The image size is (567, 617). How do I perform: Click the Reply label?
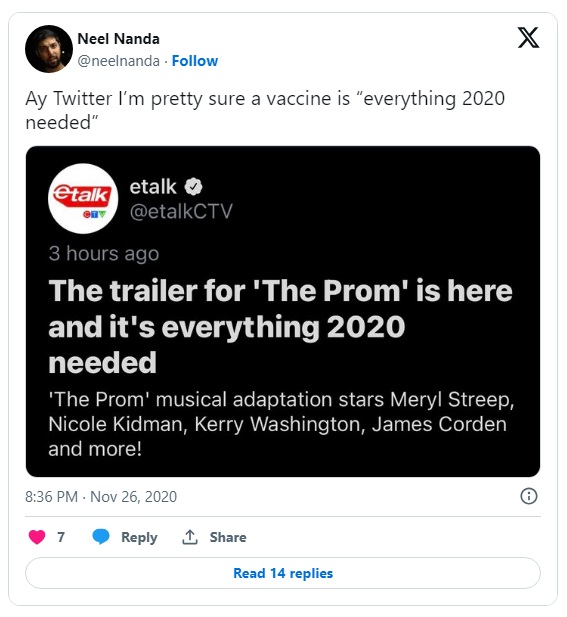[x=139, y=538]
